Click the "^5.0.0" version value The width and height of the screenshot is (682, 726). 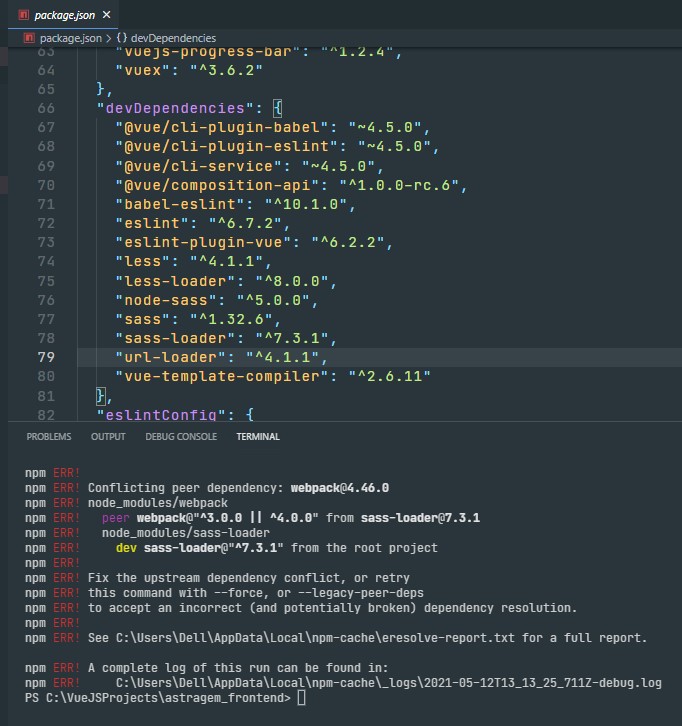tap(273, 300)
